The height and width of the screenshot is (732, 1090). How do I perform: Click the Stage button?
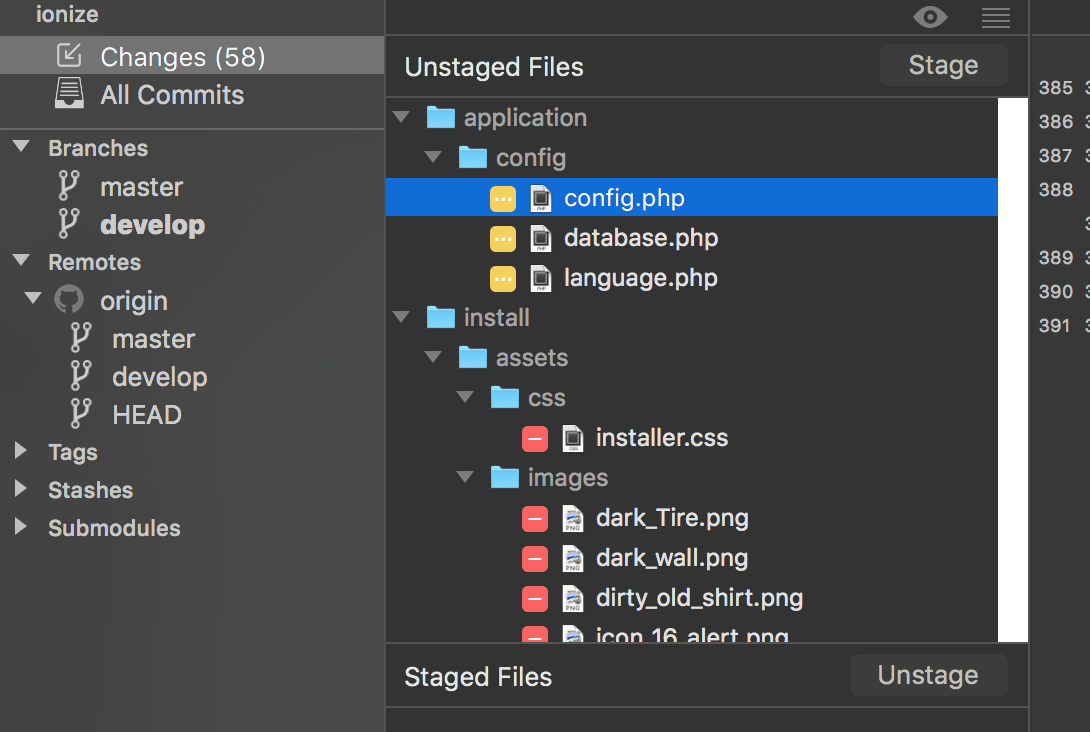pos(943,65)
